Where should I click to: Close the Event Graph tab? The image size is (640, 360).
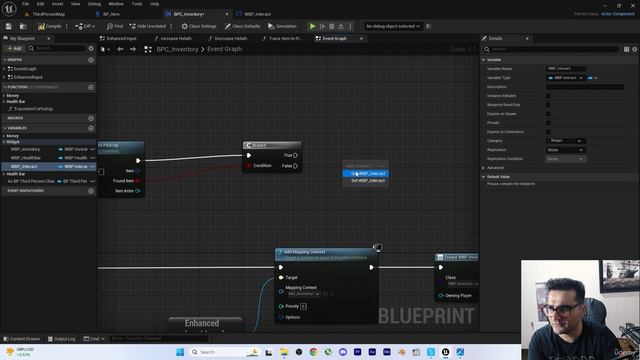361,38
